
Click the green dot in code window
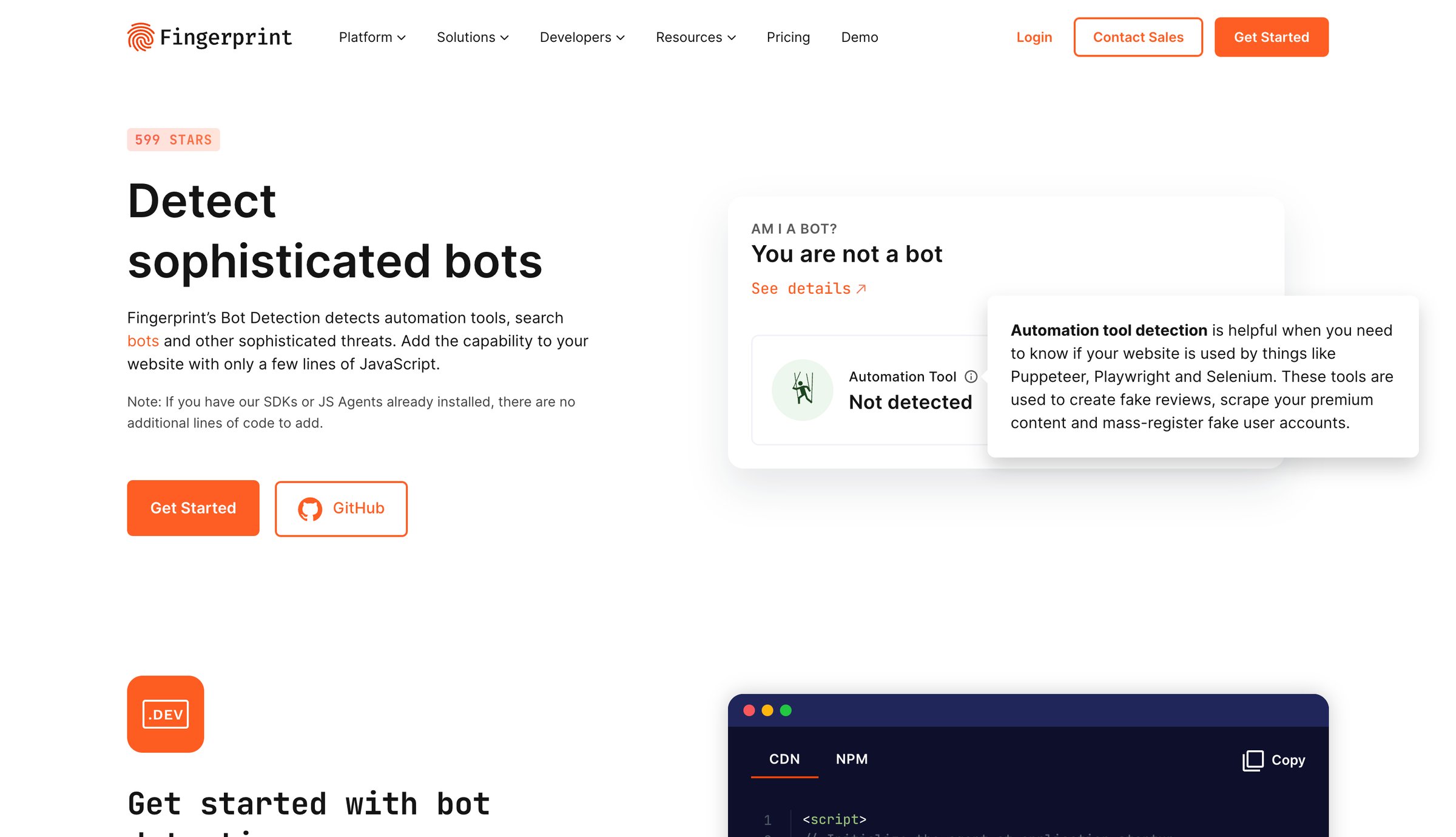coord(786,710)
